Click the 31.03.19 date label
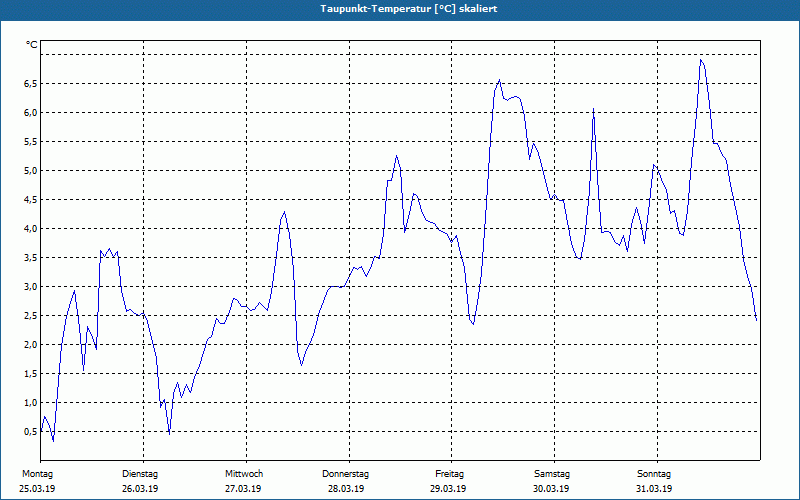The image size is (800, 500). pyautogui.click(x=654, y=489)
